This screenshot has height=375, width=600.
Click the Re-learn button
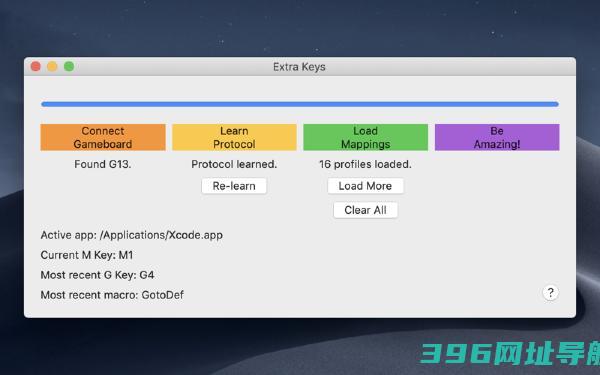click(234, 186)
